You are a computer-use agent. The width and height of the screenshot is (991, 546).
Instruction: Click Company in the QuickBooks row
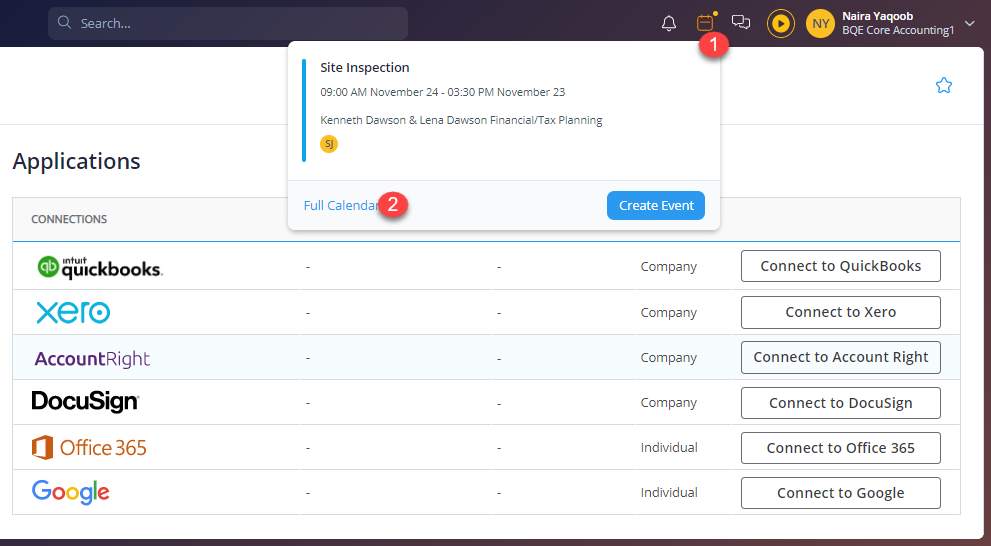pos(669,267)
